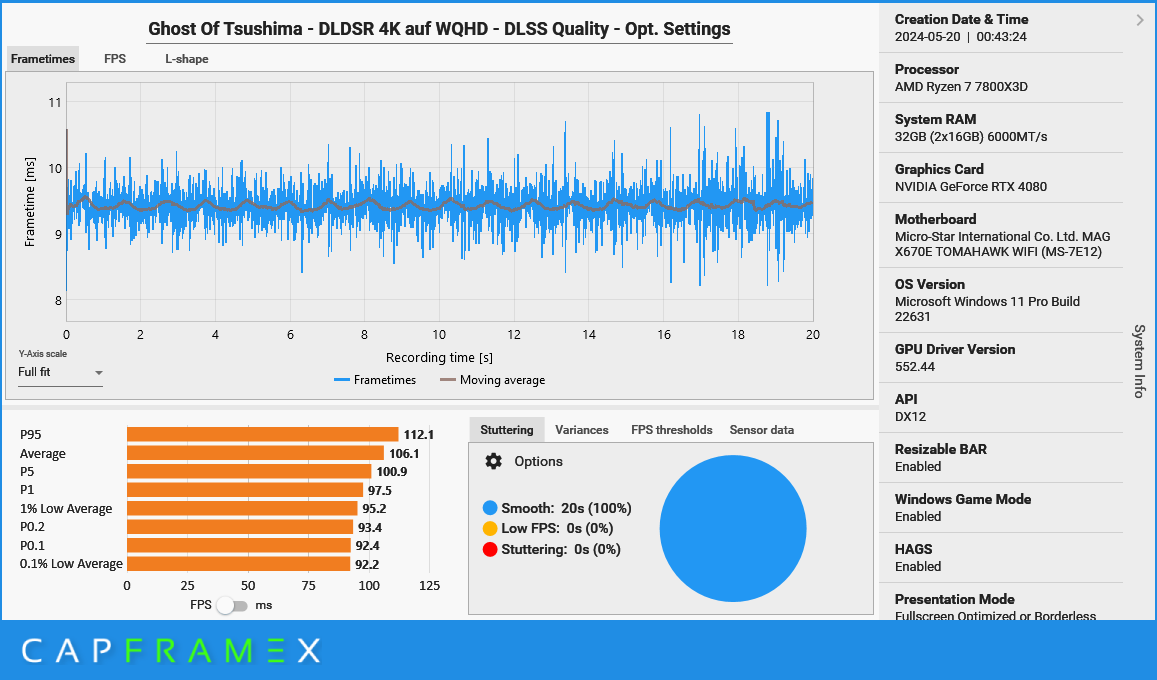The image size is (1157, 680).
Task: Click the 32GB (2x16GB) 6000MT/s text
Action: [971, 137]
